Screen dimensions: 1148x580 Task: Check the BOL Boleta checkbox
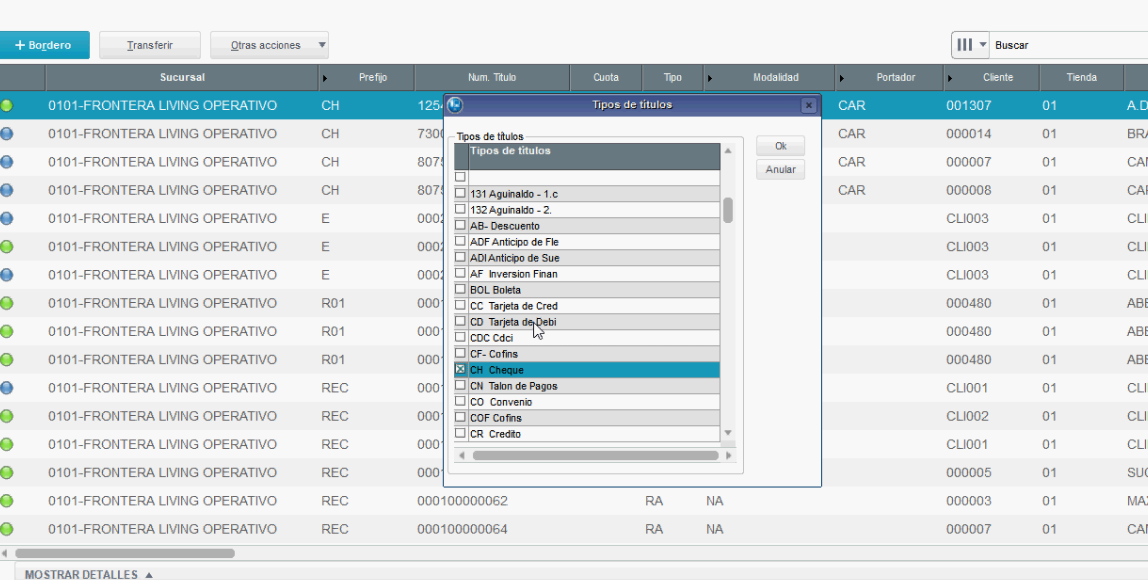click(x=461, y=289)
